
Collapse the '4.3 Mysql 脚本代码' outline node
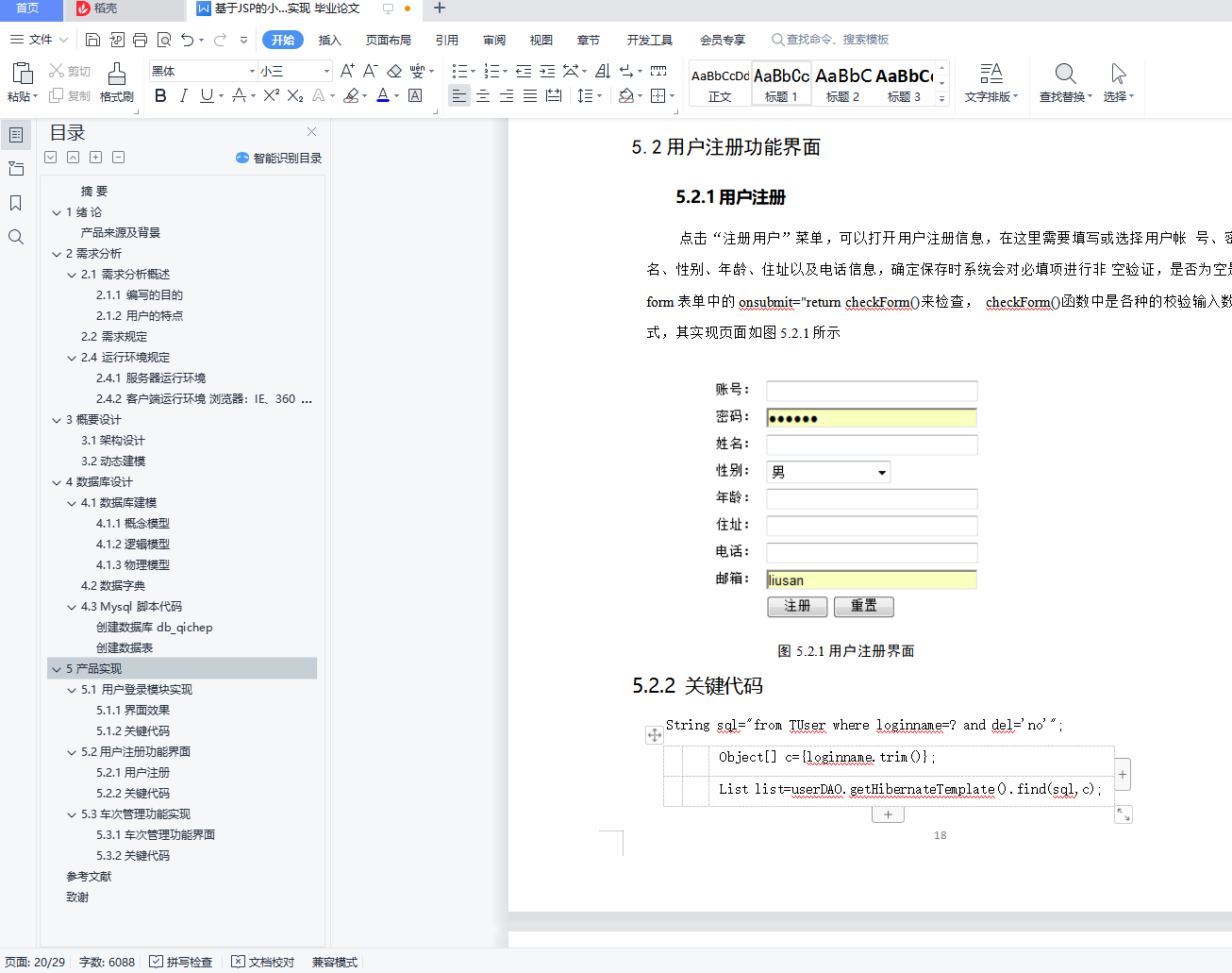click(x=72, y=607)
